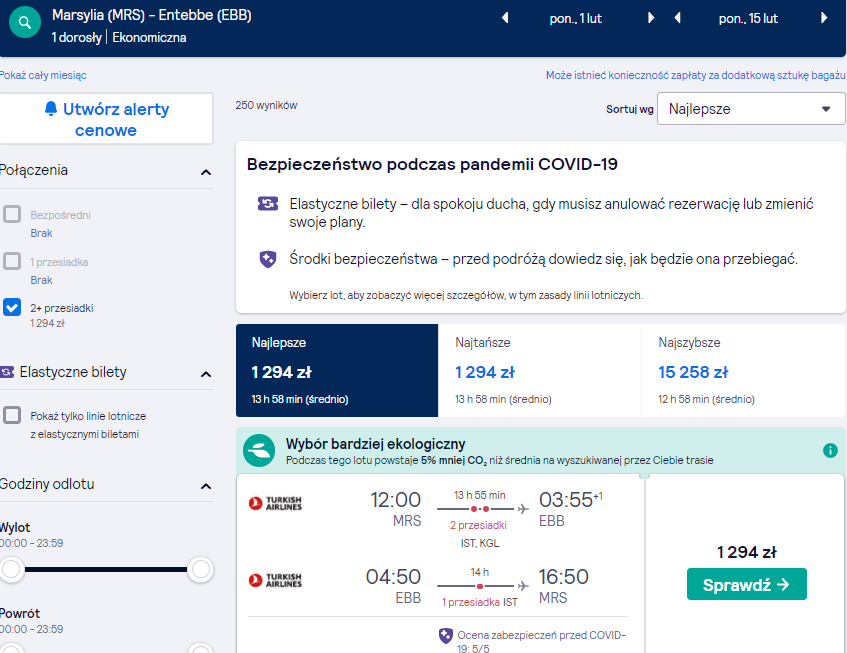Tick the Bezpośredni checkbox
The image size is (847, 653).
(x=12, y=214)
